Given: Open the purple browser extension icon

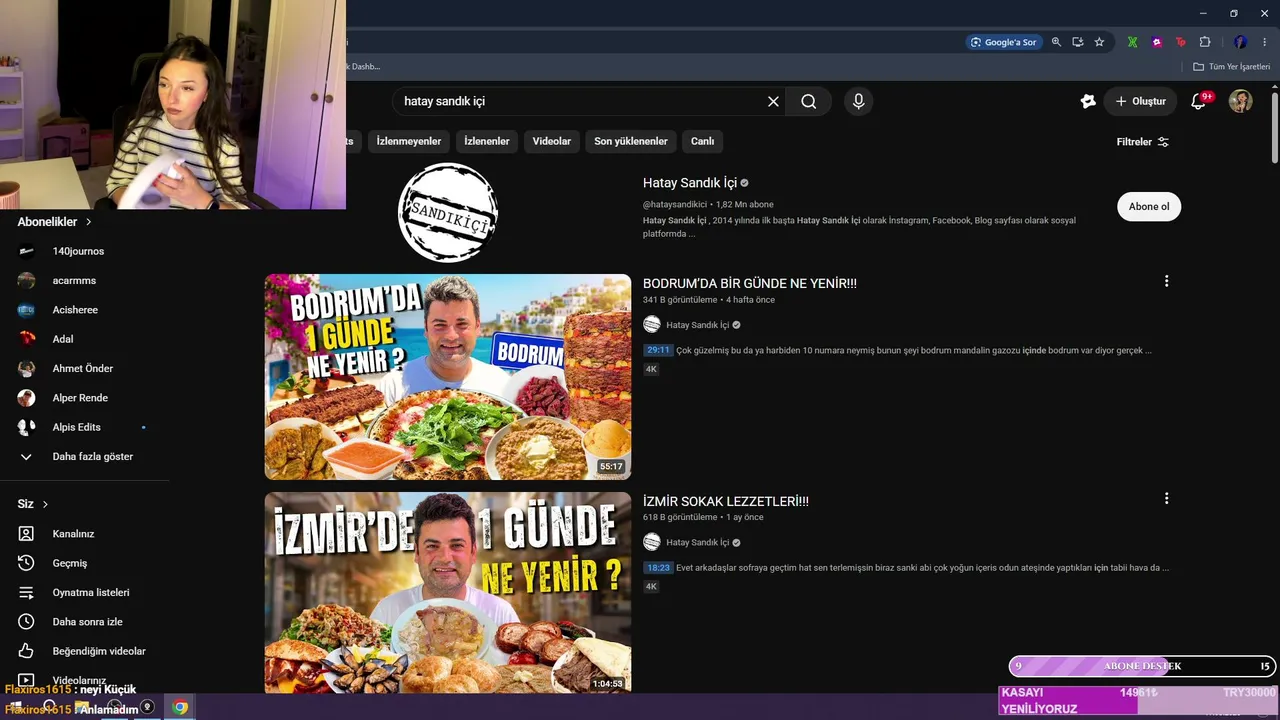Looking at the screenshot, I should coord(1157,42).
